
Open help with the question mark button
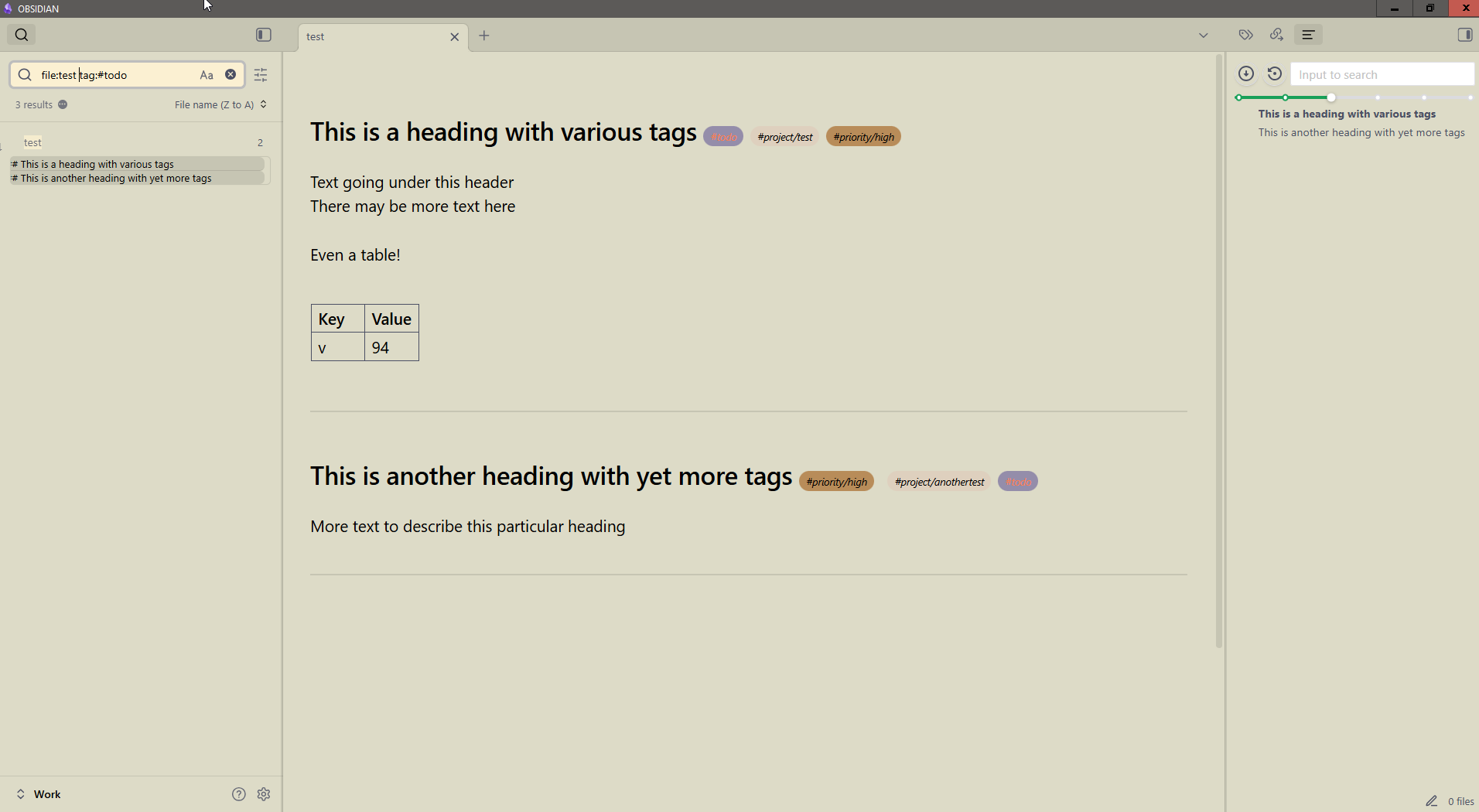coord(237,793)
